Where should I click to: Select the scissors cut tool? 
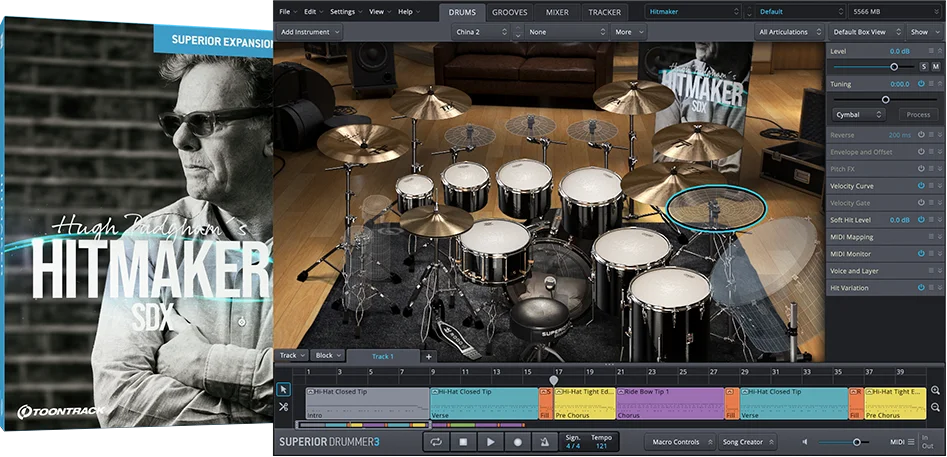click(283, 407)
